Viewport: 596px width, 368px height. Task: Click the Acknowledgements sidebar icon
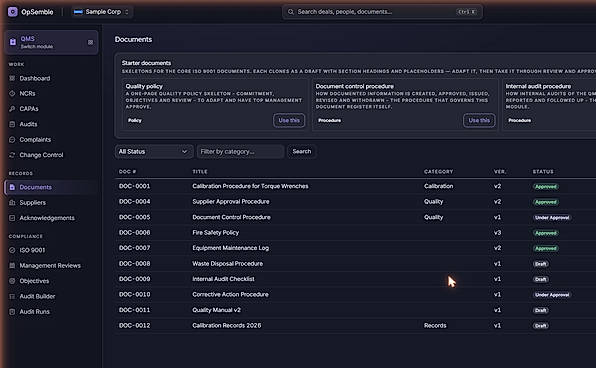[x=12, y=218]
